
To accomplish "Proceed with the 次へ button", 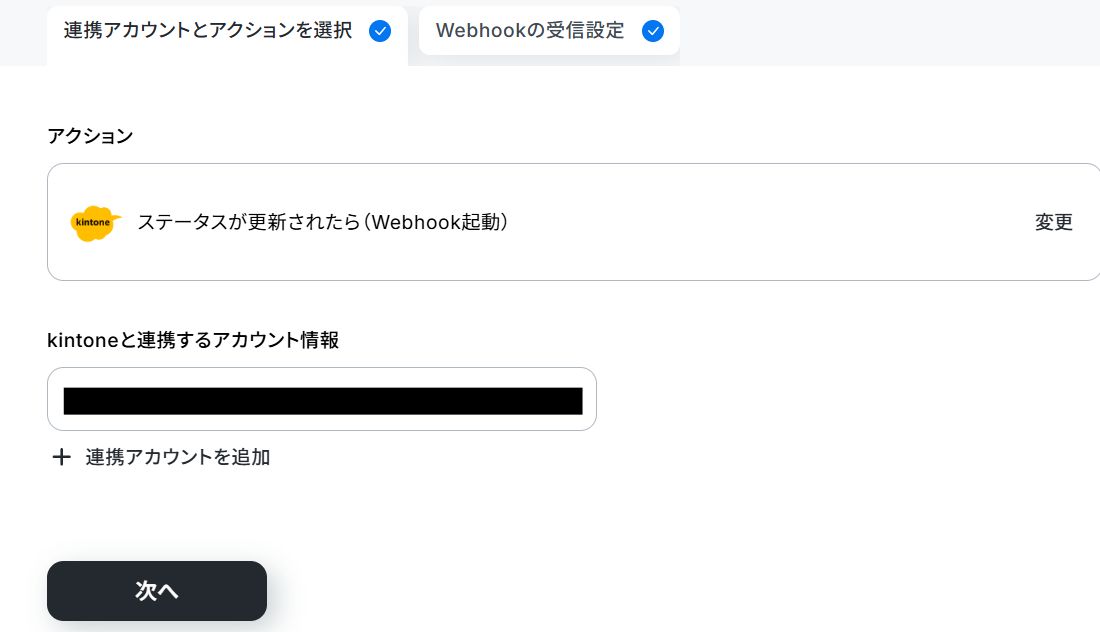I will pyautogui.click(x=157, y=591).
